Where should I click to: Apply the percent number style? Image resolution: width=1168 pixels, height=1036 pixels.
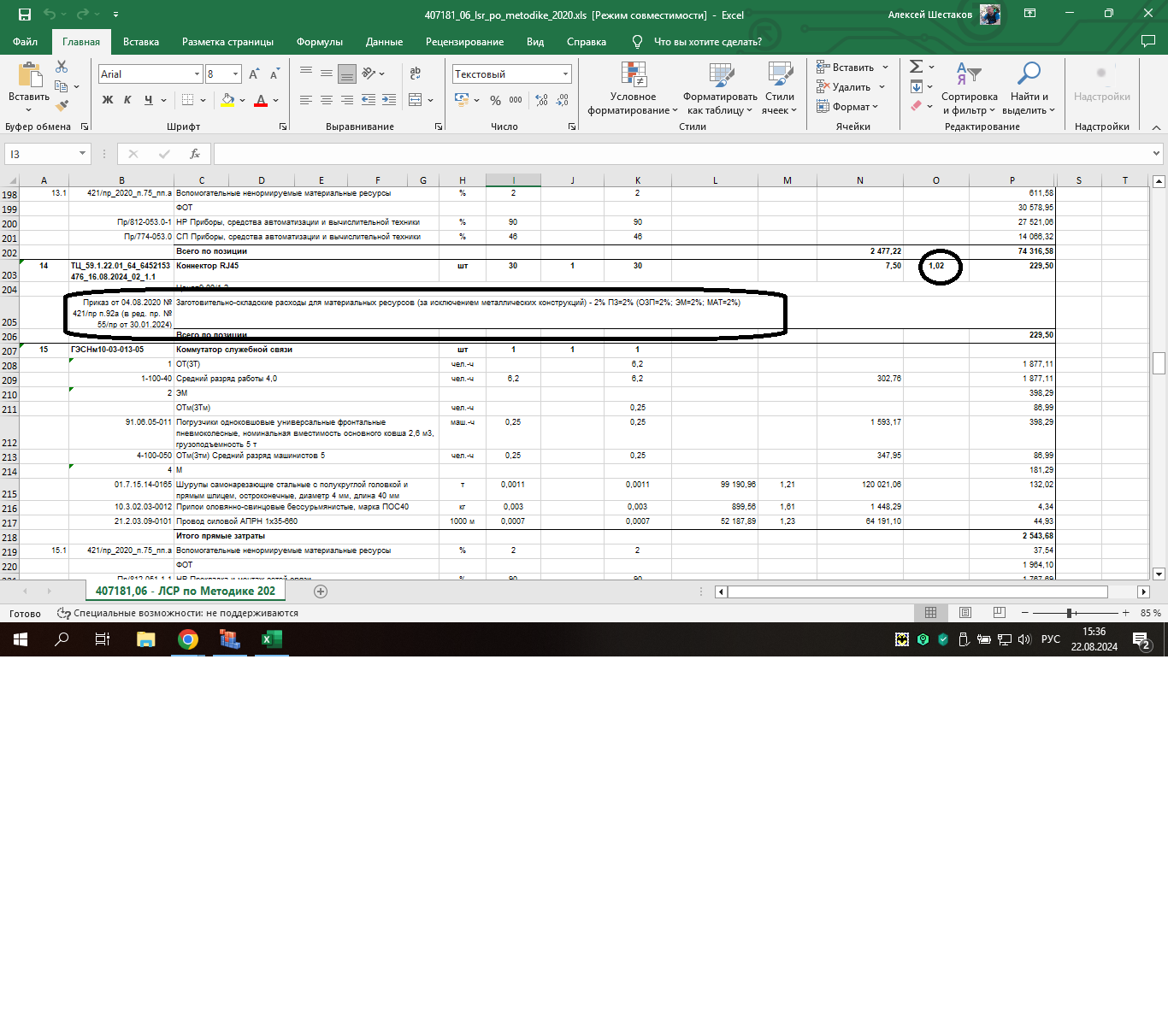click(495, 100)
